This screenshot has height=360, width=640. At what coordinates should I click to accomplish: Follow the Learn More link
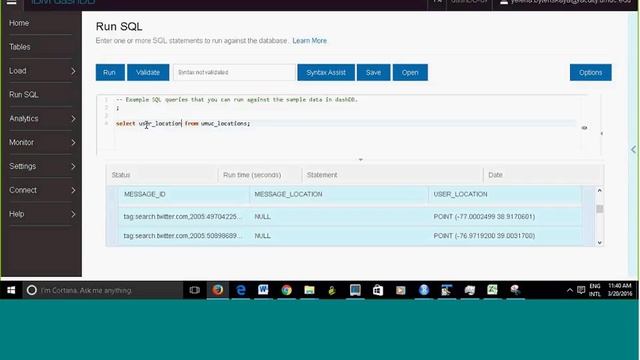[309, 41]
